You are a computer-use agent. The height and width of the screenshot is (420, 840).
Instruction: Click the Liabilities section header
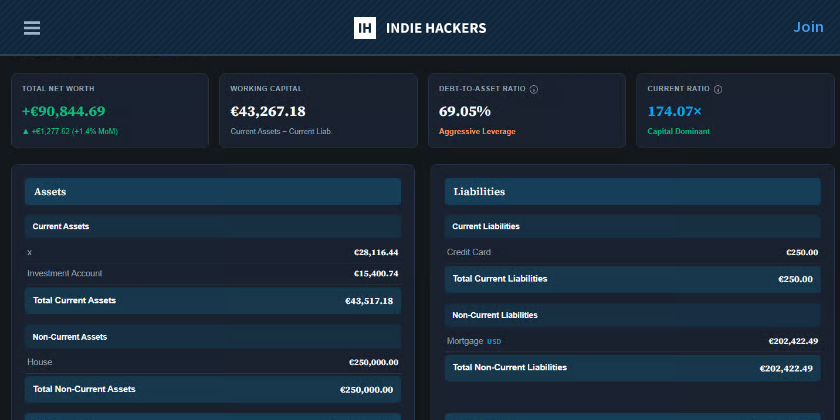[x=632, y=192]
